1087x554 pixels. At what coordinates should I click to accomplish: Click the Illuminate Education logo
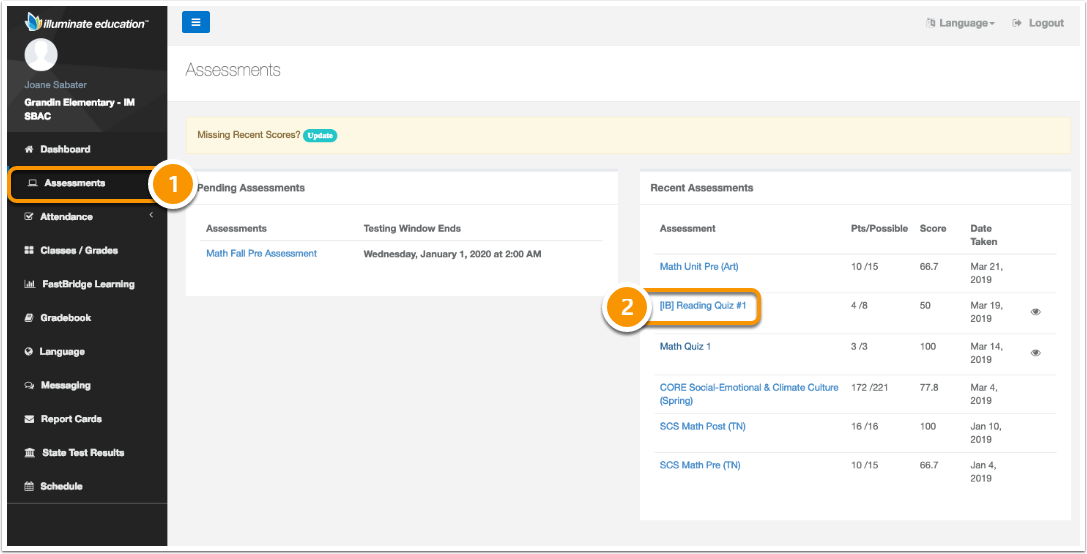tap(86, 21)
